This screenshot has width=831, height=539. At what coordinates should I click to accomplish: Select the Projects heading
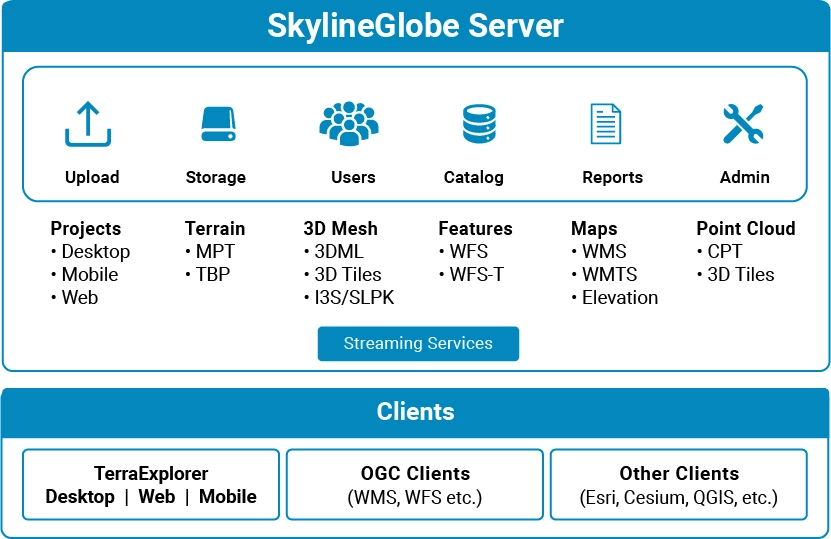86,228
